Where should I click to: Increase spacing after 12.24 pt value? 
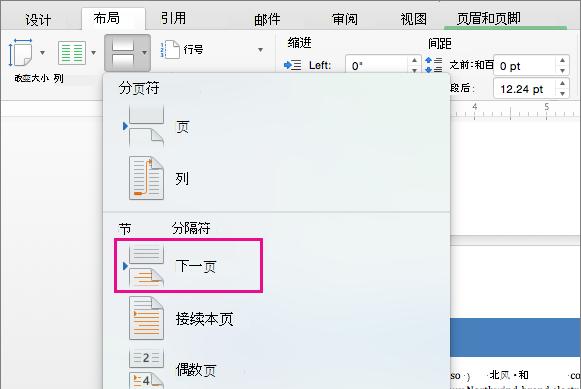point(562,83)
